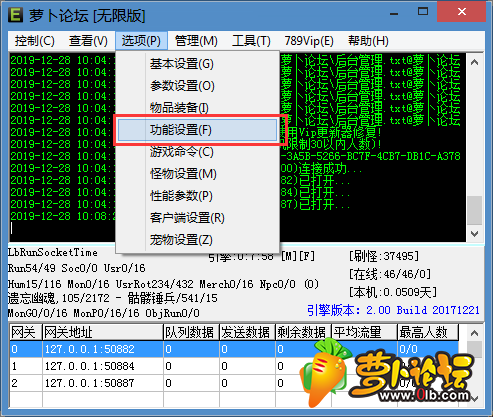Select gateway row 127.0.0.1:50884
This screenshot has height=417, width=493.
point(234,366)
